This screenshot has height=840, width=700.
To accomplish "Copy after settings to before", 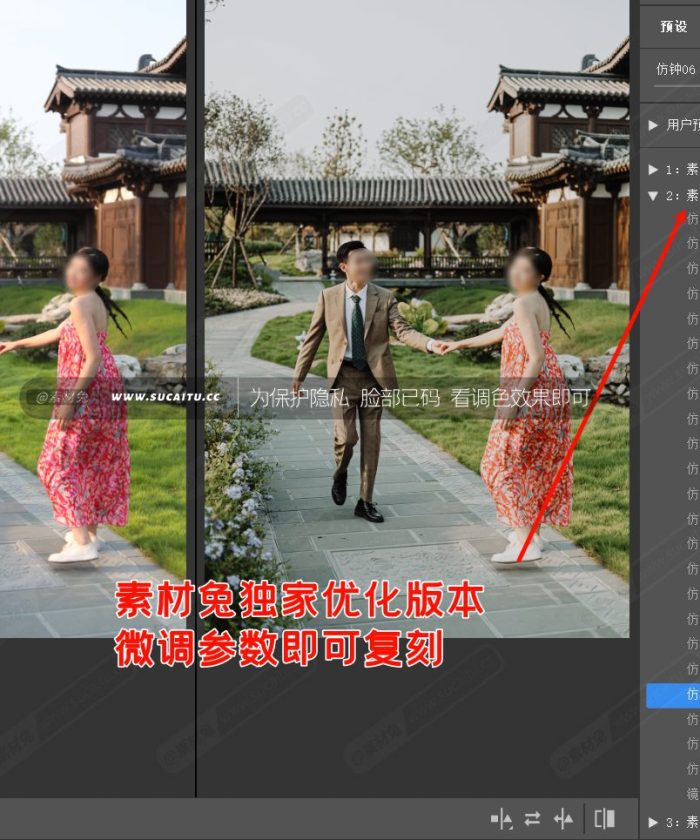I will [x=564, y=819].
